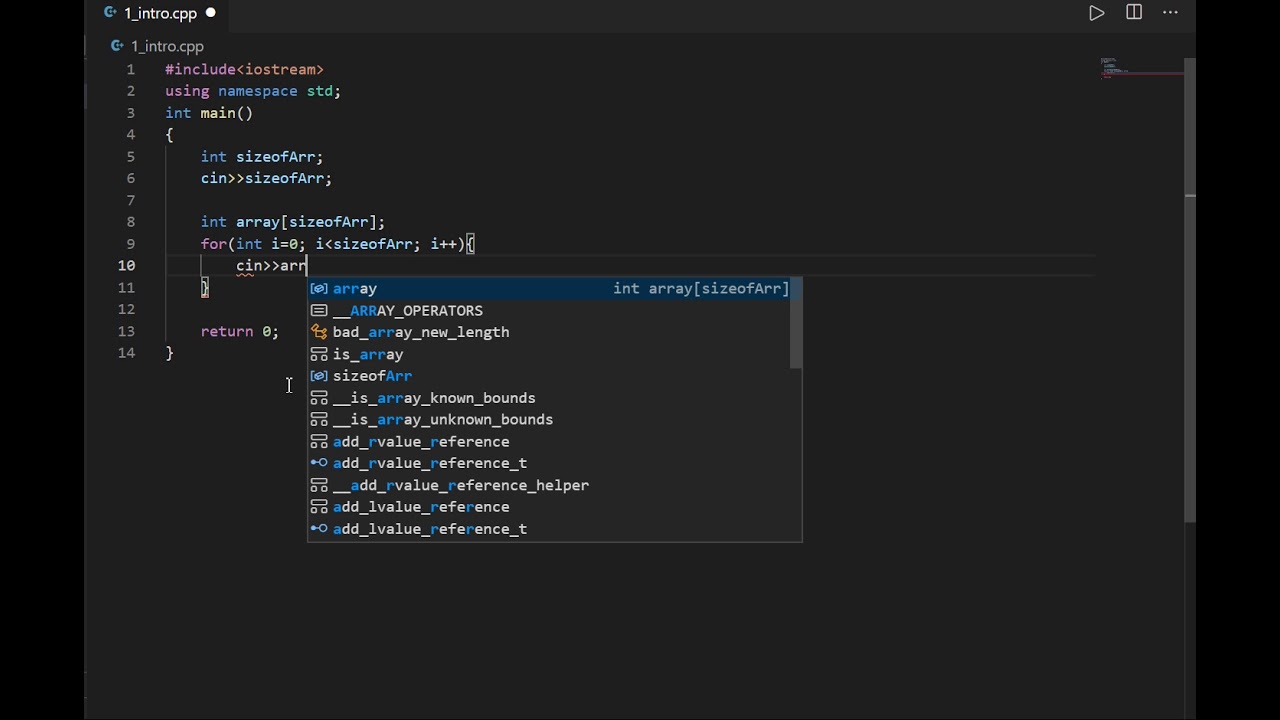Choose the 'array' autocomplete suggestion

[355, 289]
